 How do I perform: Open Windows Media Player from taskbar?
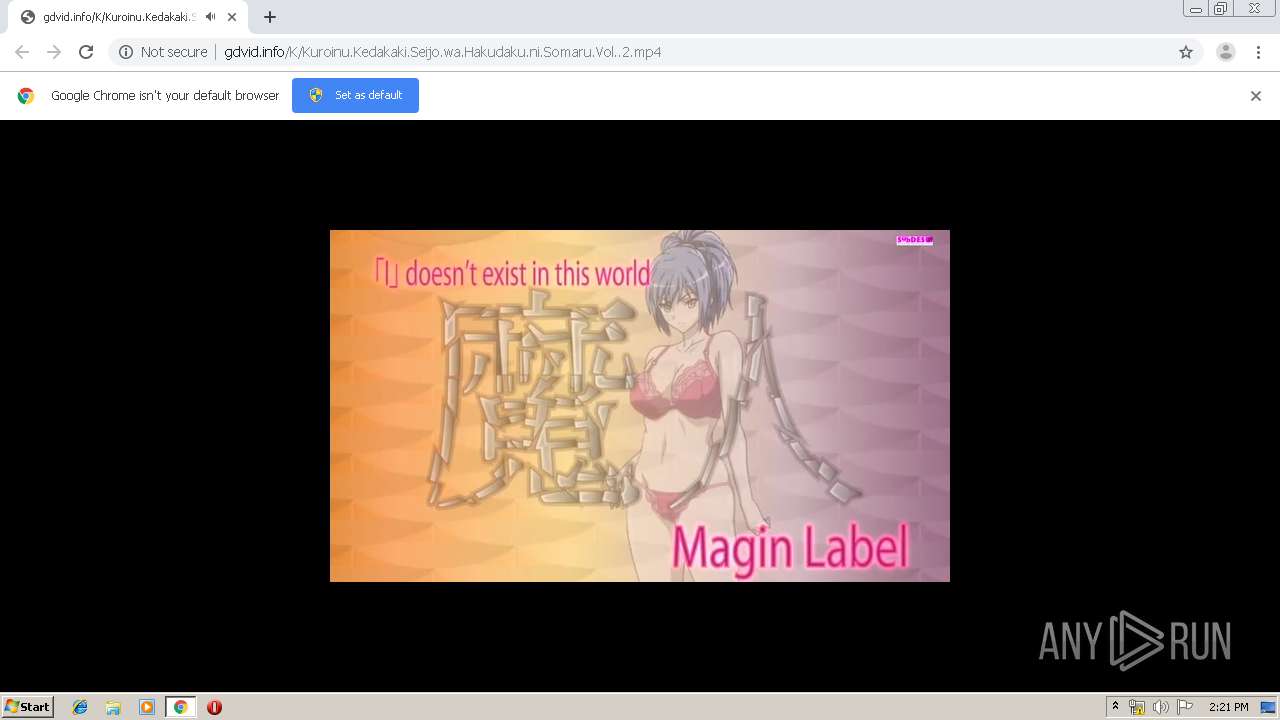tap(147, 707)
